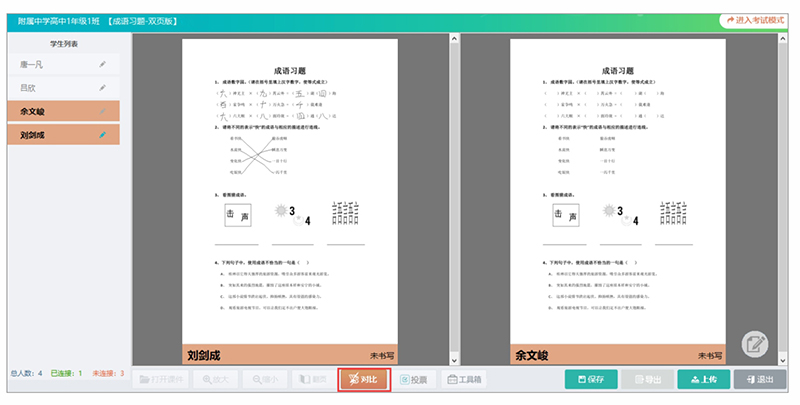Click 打开课件 open courseware button
800x405 pixels.
pos(161,380)
